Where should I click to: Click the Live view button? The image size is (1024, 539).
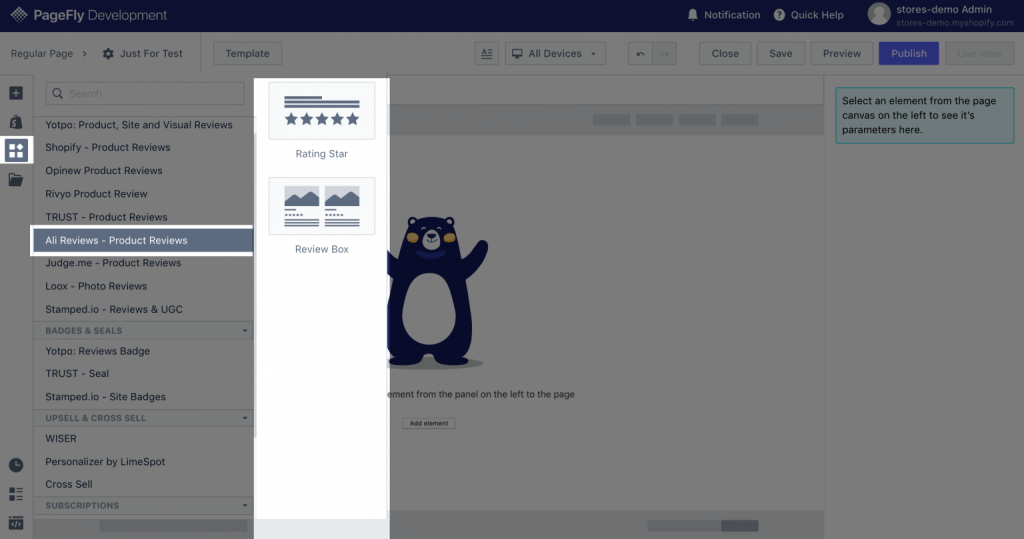(979, 54)
